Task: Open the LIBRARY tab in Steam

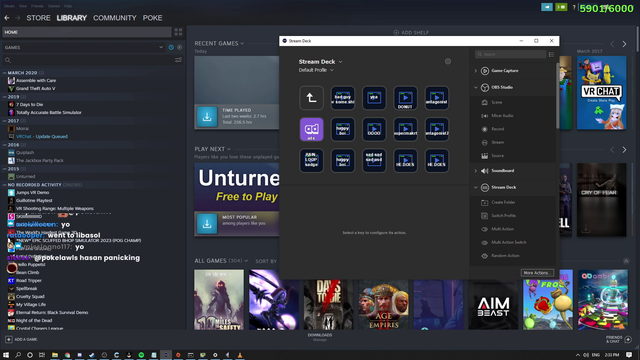Action: [x=71, y=18]
